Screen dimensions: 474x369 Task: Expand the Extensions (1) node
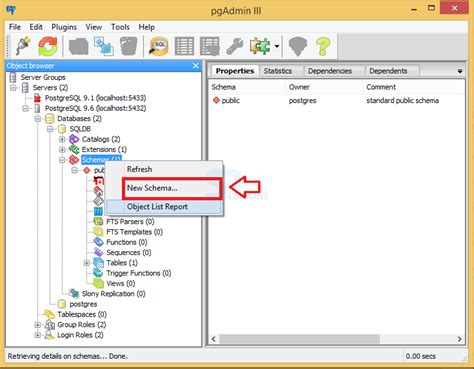[62, 150]
